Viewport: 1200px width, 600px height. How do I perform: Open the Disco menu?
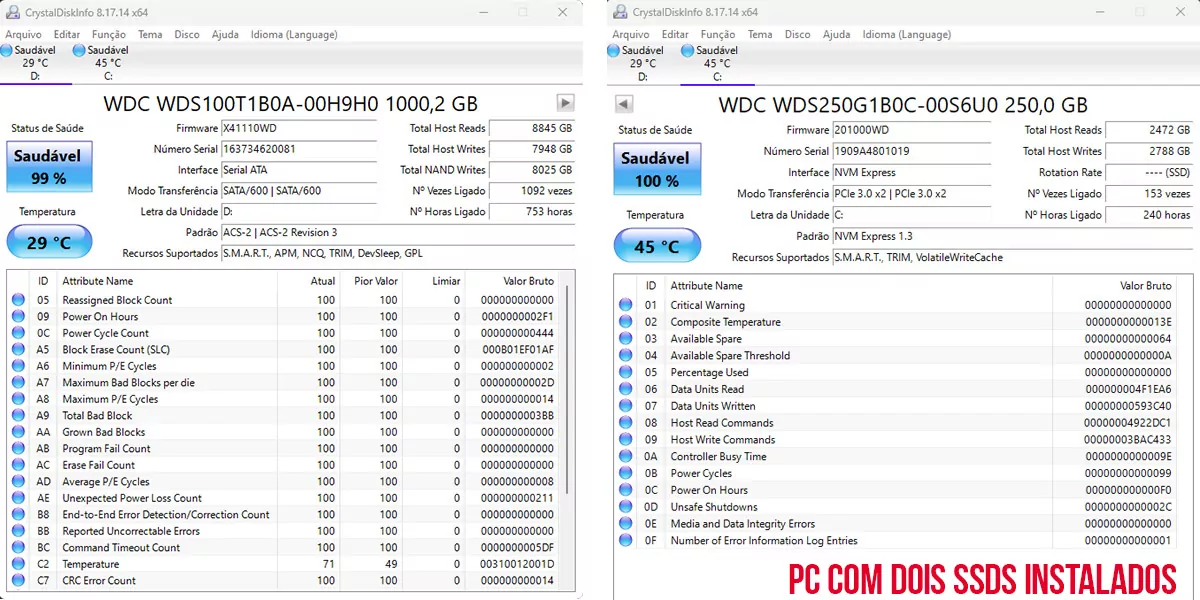coord(186,33)
